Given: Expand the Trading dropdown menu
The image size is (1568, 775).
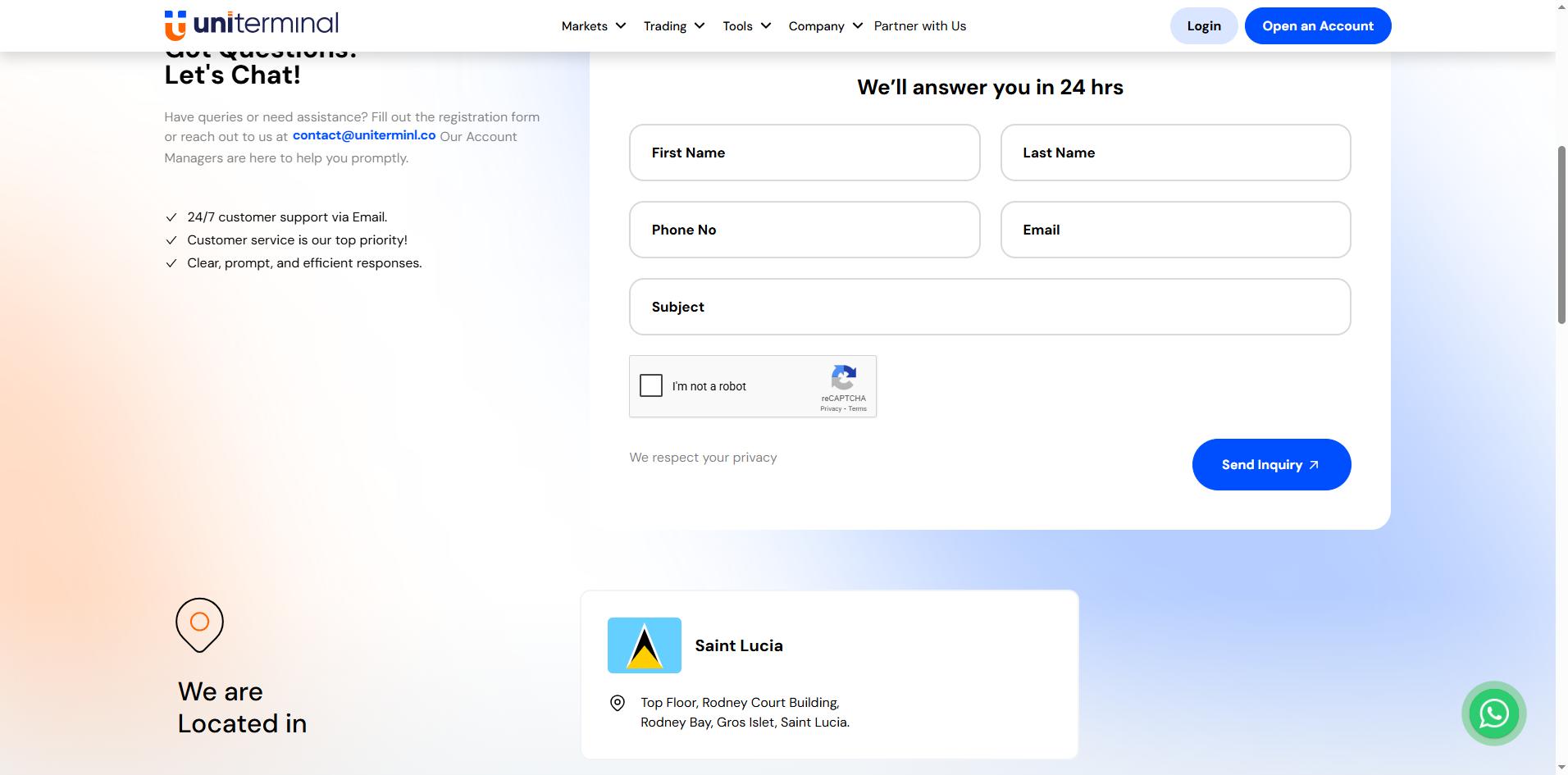Looking at the screenshot, I should click(x=674, y=26).
